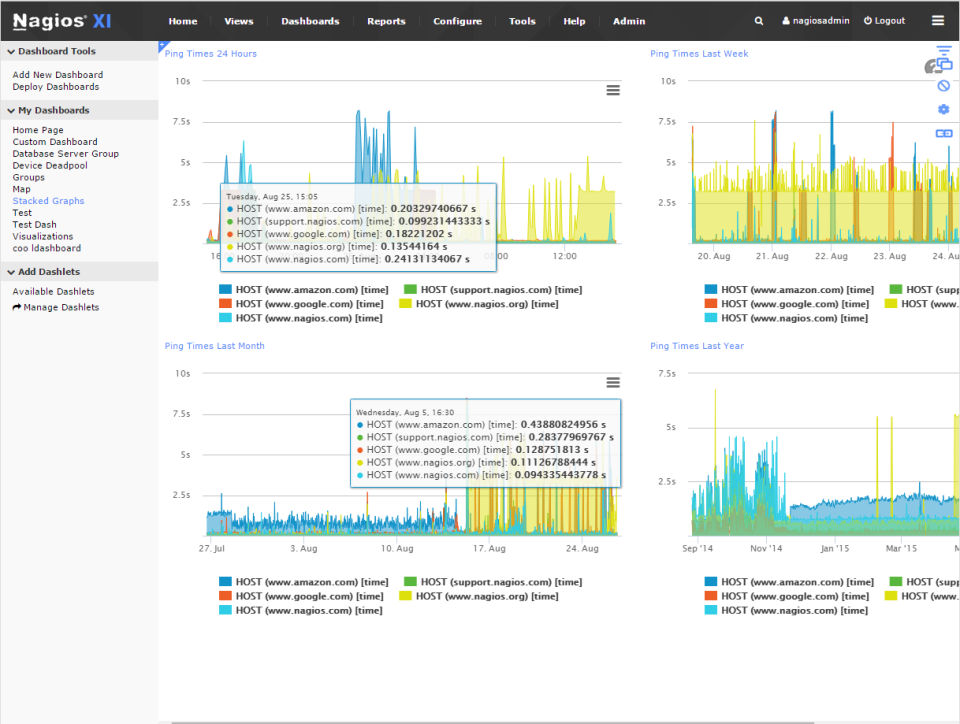960x724 pixels.
Task: Hide www.google.com series in Last Week legend
Action: coord(796,304)
